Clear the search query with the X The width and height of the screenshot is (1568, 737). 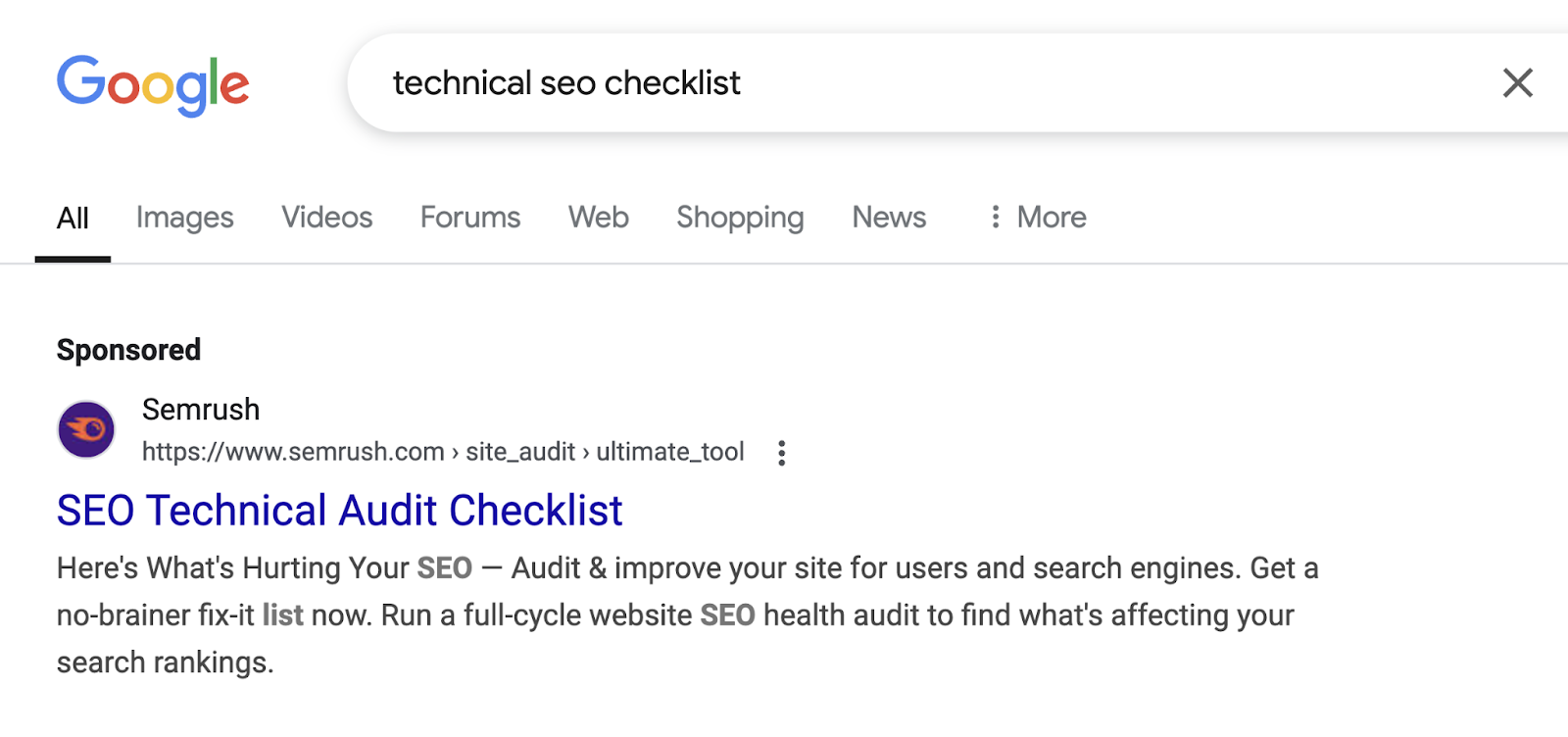point(1517,83)
